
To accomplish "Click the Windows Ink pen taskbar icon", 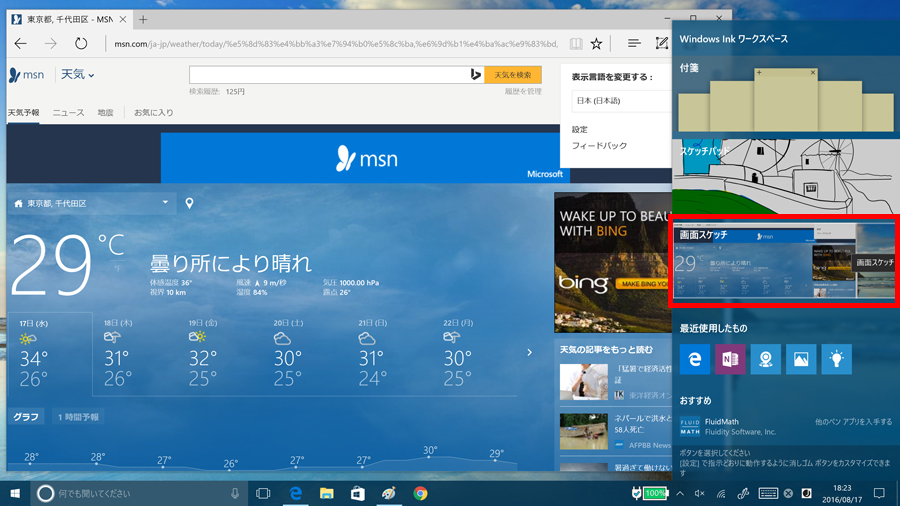I will [x=743, y=493].
